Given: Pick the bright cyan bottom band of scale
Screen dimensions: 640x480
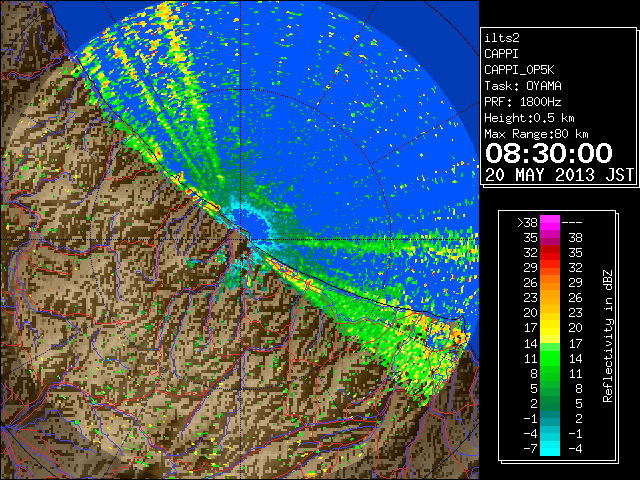Looking at the screenshot, I should pos(550,449).
